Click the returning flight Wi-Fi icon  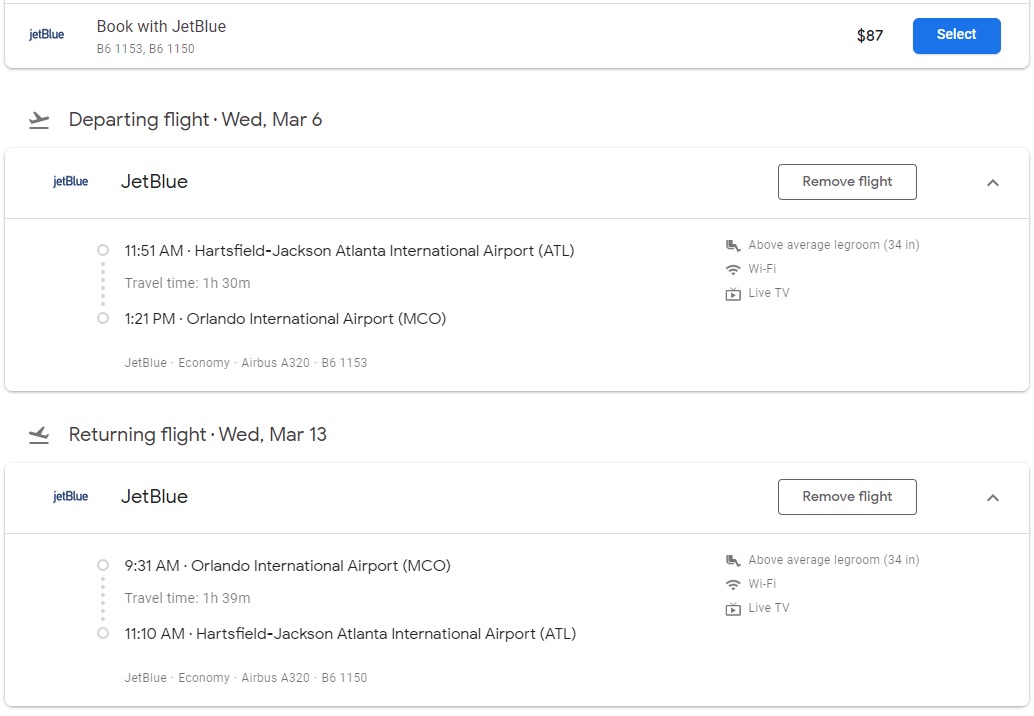pyautogui.click(x=733, y=584)
